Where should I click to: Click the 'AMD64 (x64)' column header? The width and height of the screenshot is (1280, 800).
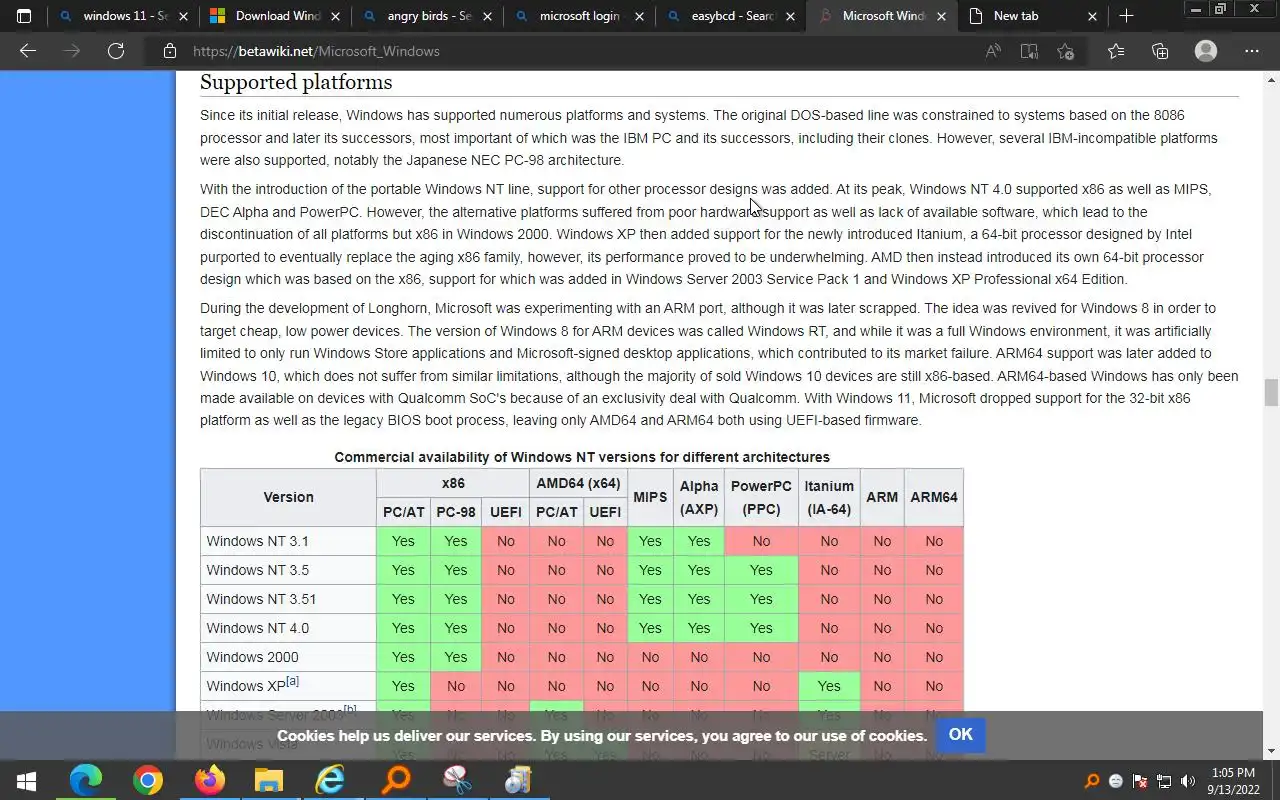click(x=578, y=483)
